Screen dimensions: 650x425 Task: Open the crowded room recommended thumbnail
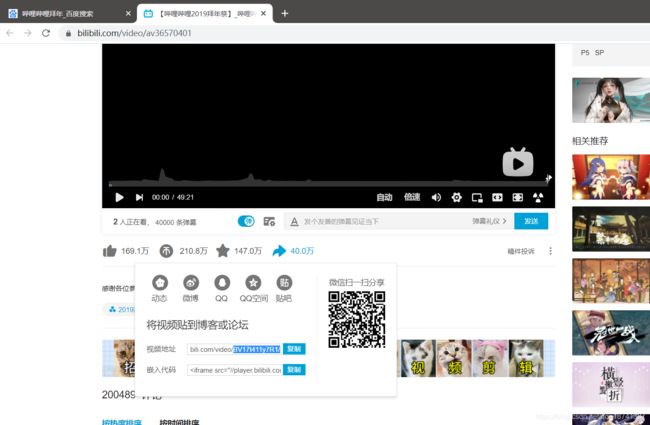(611, 281)
